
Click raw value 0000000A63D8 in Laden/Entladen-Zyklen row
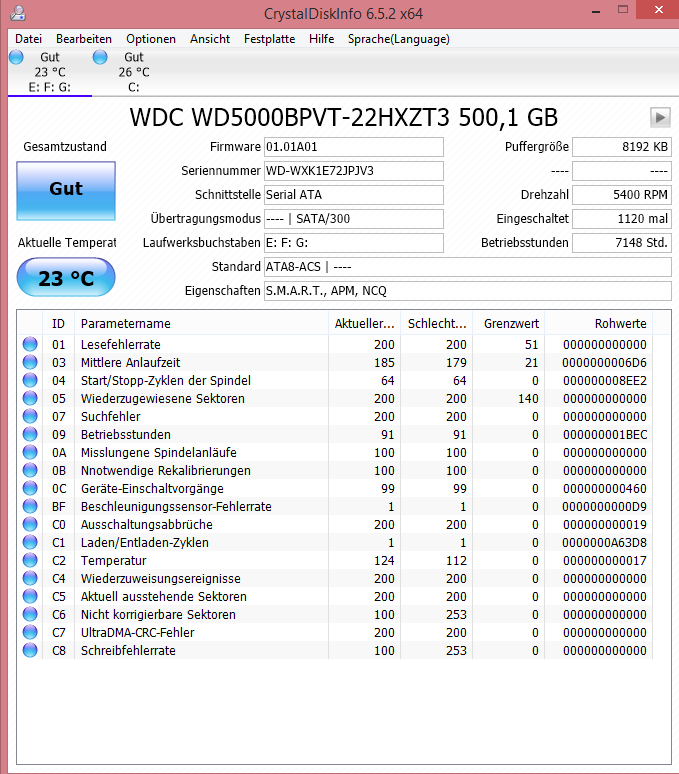click(x=604, y=542)
